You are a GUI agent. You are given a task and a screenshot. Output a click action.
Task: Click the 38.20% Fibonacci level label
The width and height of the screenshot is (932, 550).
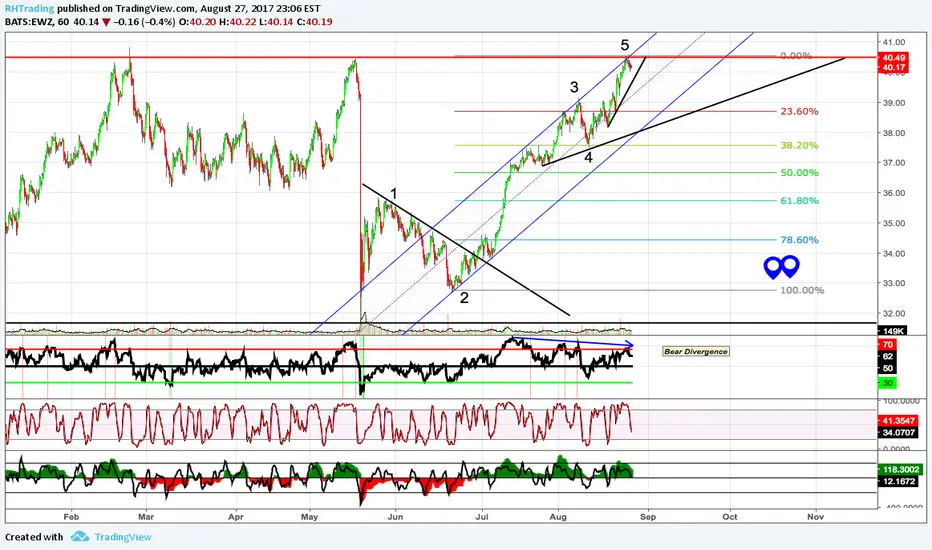point(799,145)
